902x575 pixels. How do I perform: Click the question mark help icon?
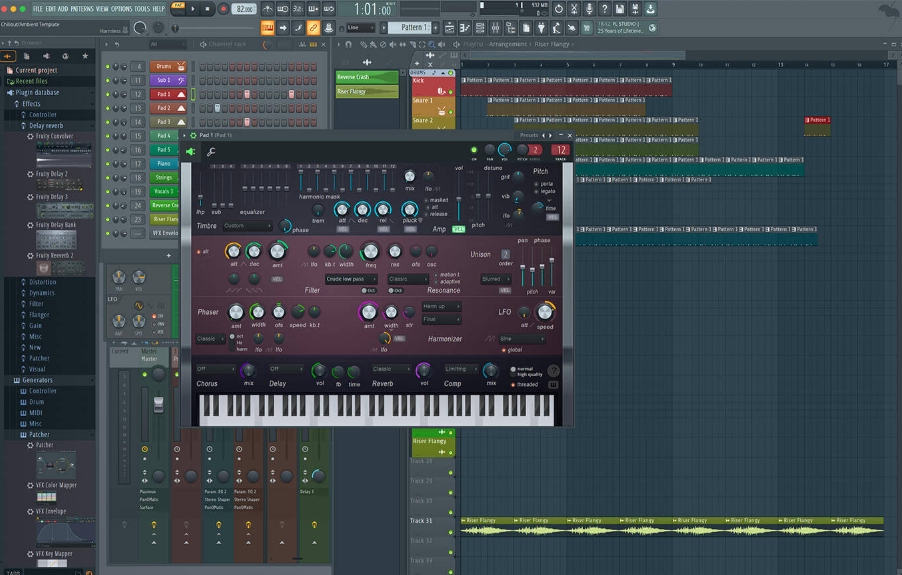(x=605, y=9)
